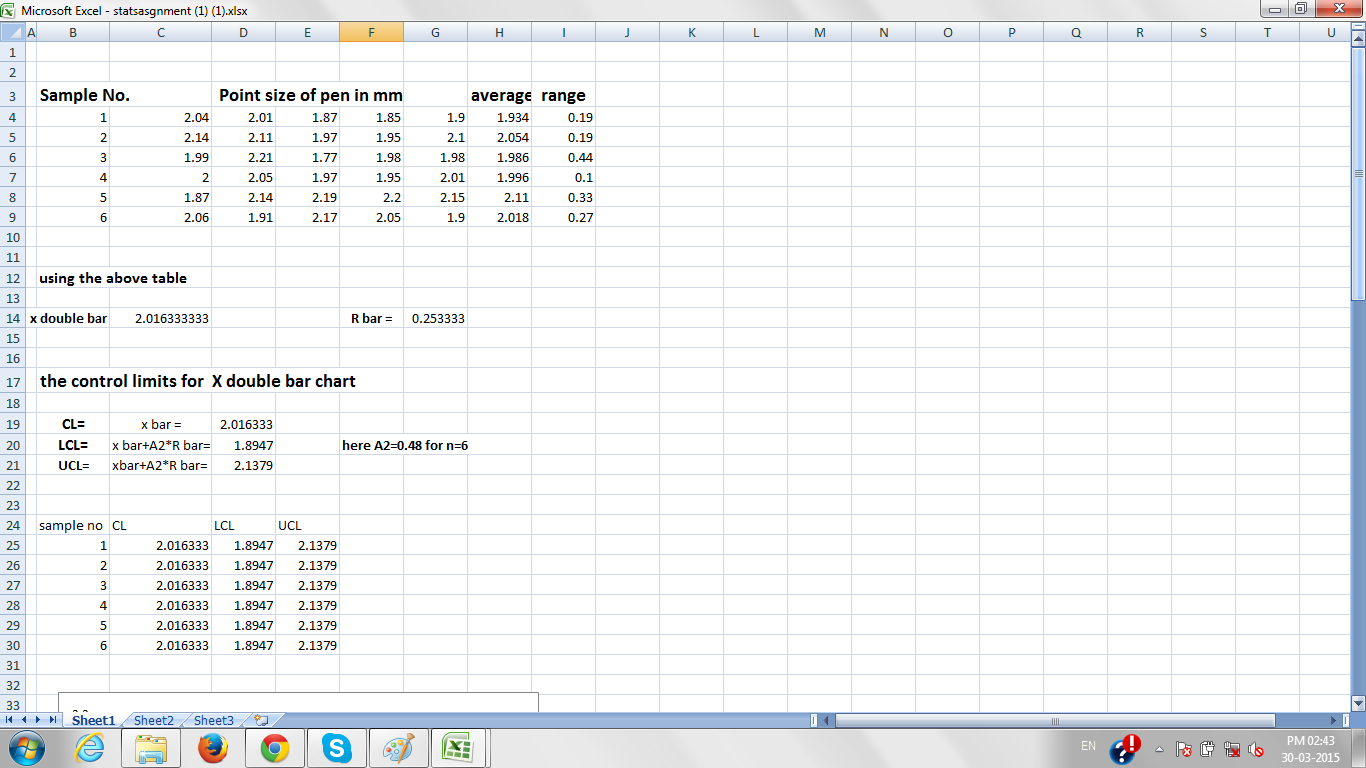Click the Action Center flag tray icon
The image size is (1366, 768).
[1183, 749]
